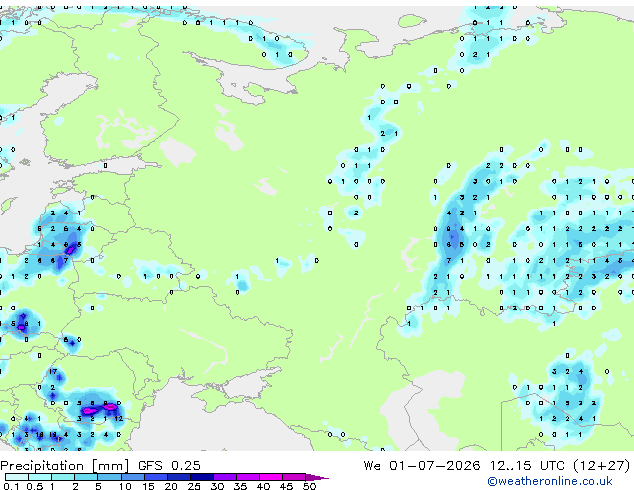Click the "Precipitation [mm]" title text
The width and height of the screenshot is (634, 490).
pyautogui.click(x=65, y=466)
